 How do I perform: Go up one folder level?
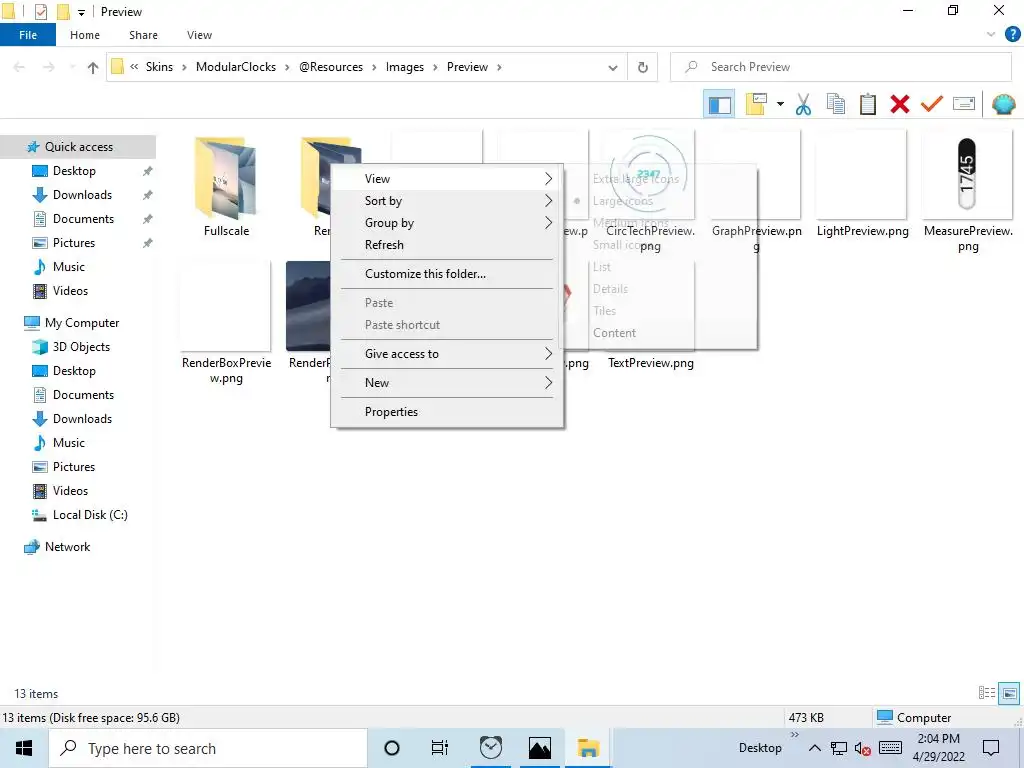point(93,67)
